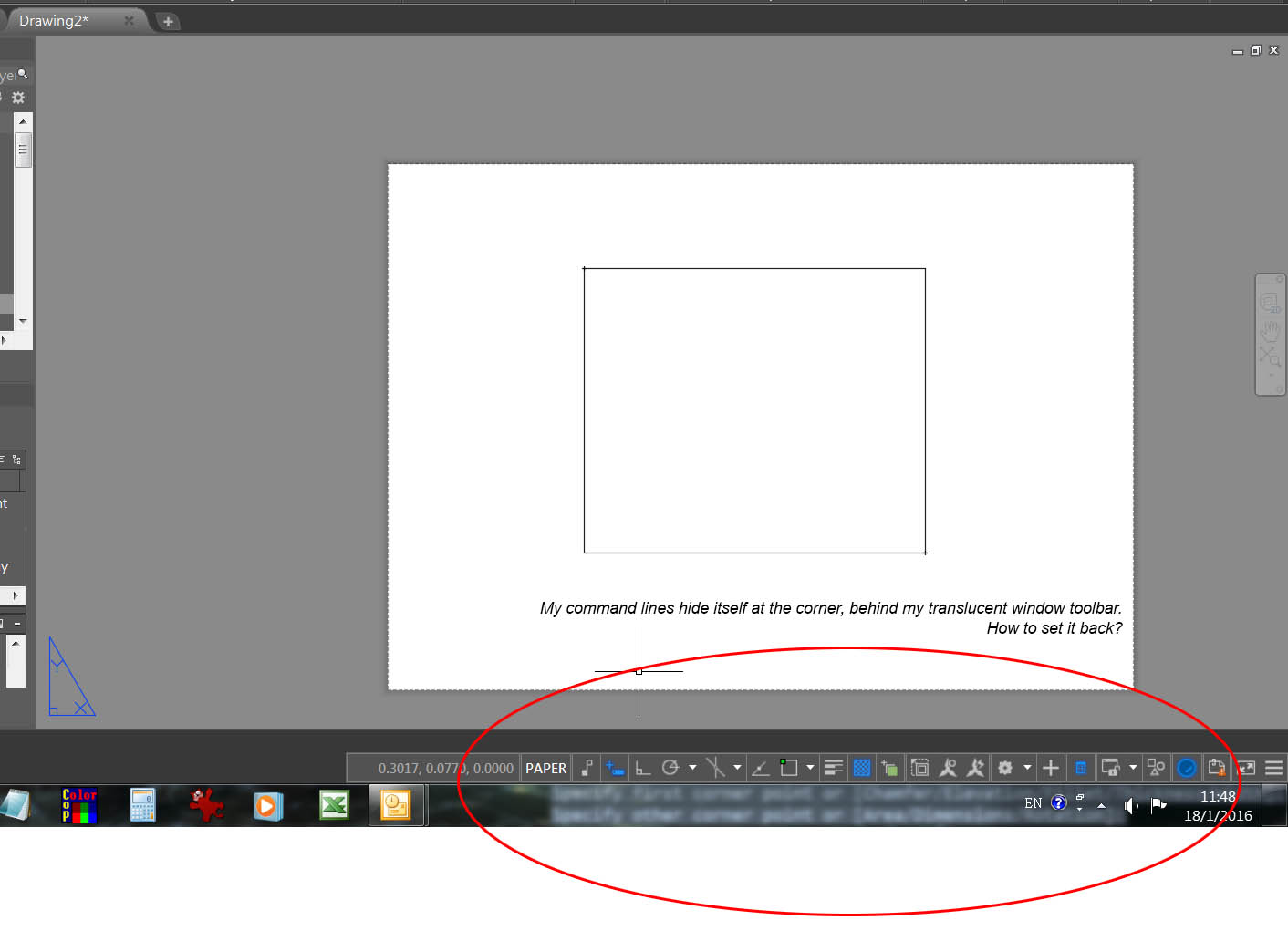
Task: Toggle polar tracking status icon
Action: pyautogui.click(x=670, y=768)
